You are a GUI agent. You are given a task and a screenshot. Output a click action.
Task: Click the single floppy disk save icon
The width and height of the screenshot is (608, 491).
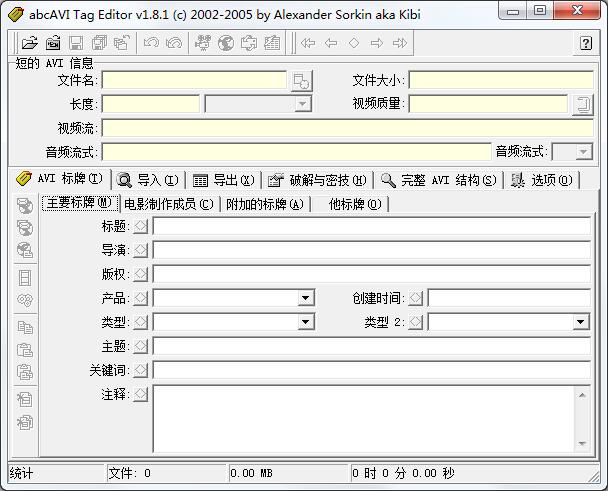pyautogui.click(x=76, y=43)
